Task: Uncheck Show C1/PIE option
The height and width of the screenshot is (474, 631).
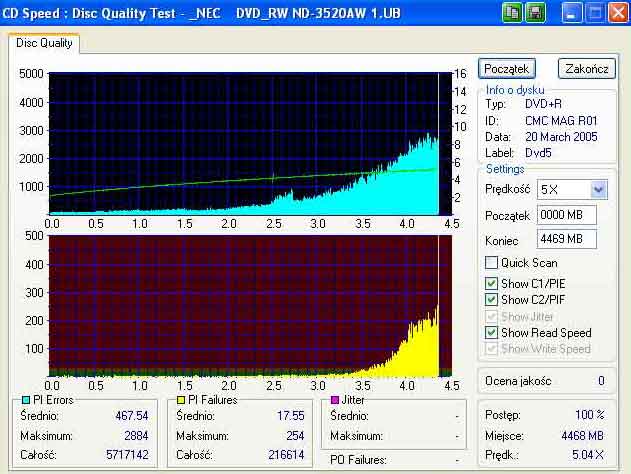Action: 491,283
